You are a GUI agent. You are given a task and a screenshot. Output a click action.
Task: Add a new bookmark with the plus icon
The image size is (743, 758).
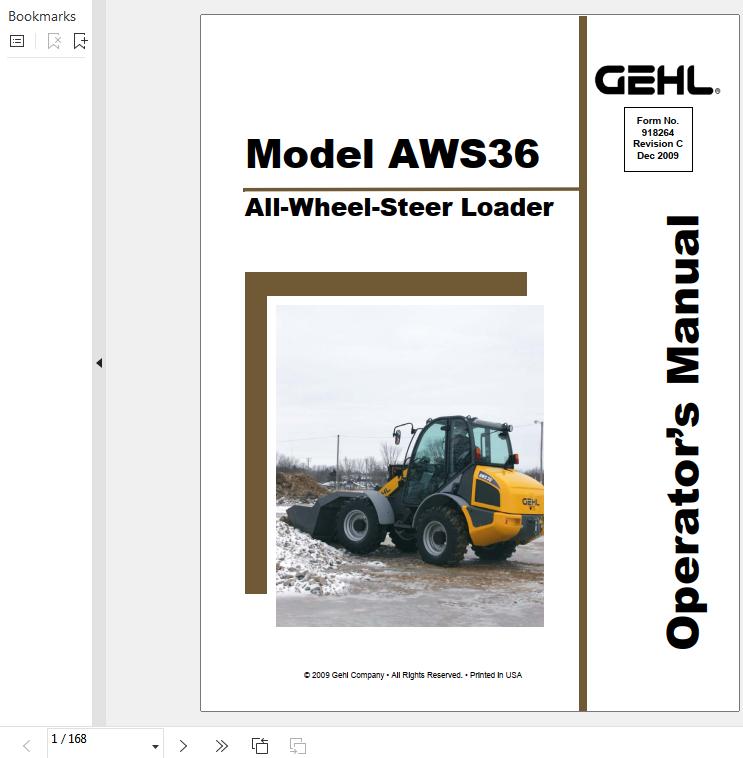click(80, 41)
